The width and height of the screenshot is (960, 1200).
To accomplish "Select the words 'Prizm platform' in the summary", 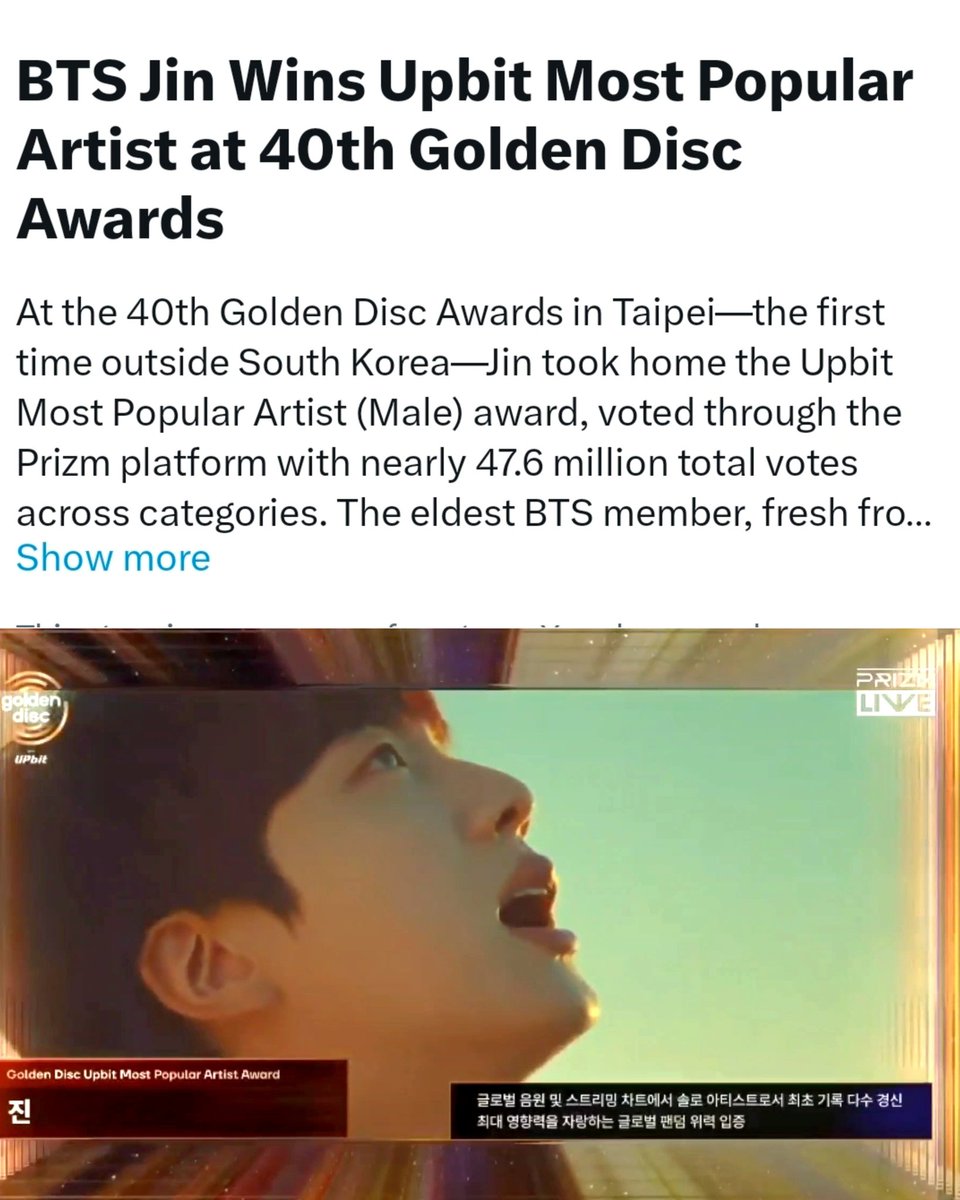I will click(x=141, y=462).
